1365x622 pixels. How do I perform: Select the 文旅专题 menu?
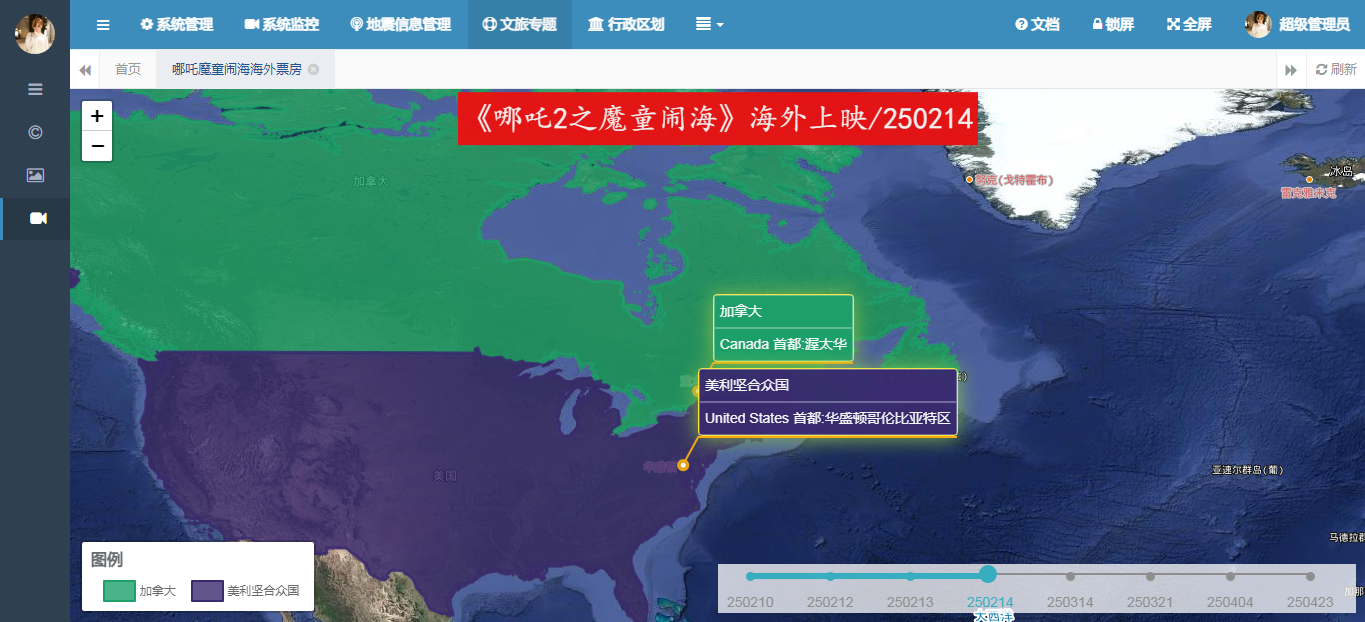click(x=519, y=25)
